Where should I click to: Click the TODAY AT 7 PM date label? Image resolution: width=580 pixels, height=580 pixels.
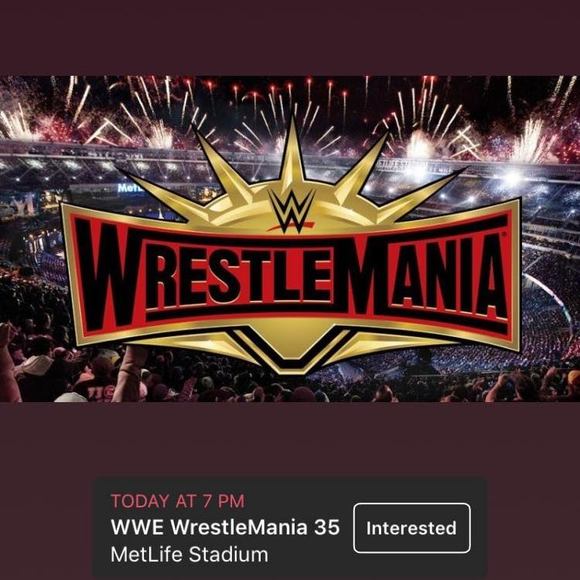coord(178,501)
